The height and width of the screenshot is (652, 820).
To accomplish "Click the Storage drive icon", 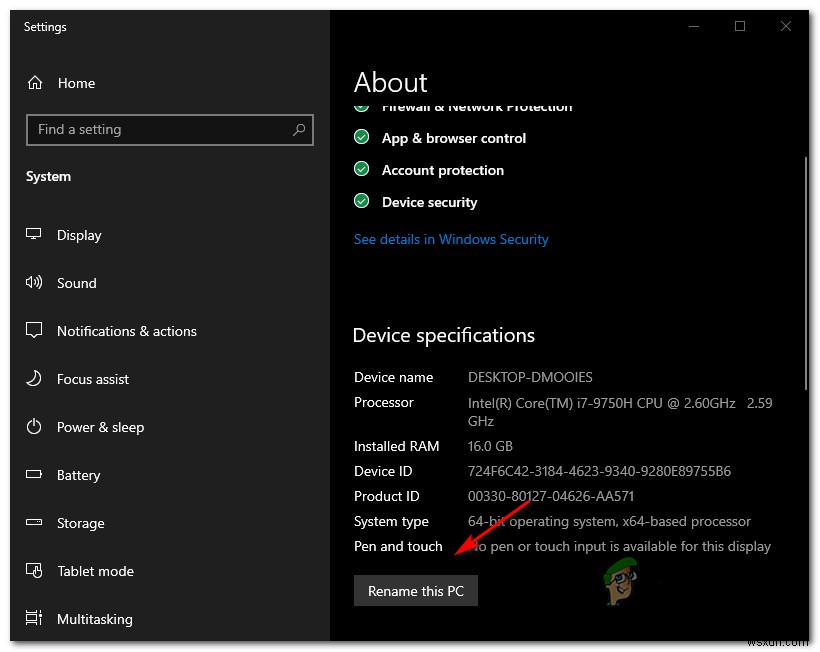I will 35,523.
